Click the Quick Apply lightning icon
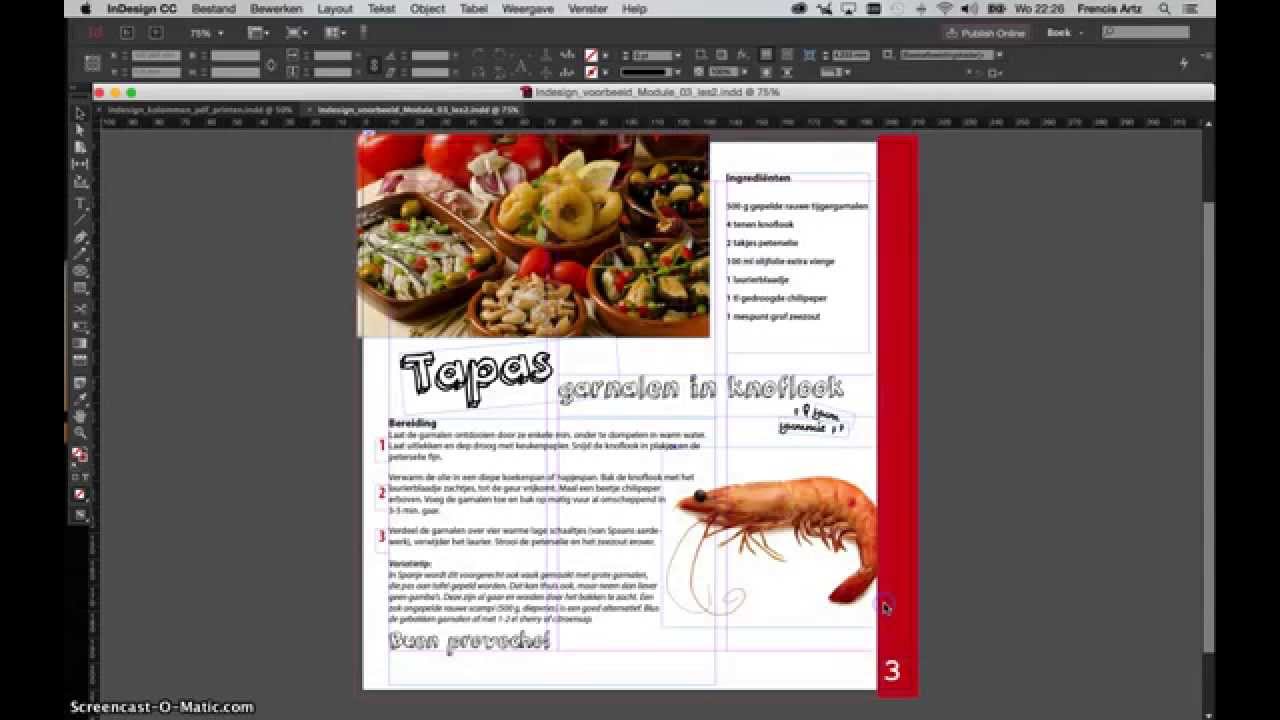The width and height of the screenshot is (1280, 720). (x=1184, y=63)
